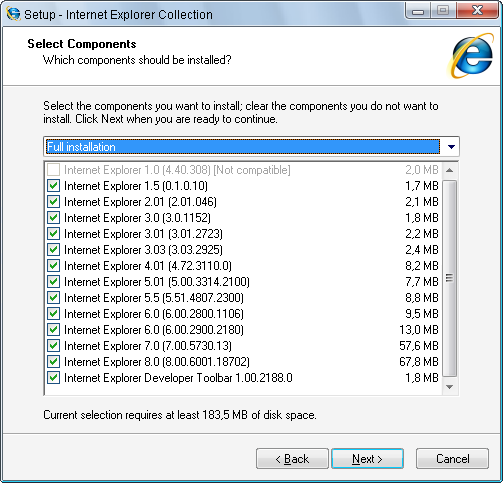503x483 pixels.
Task: Toggle Internet Explorer 3.0 (3.0.1152) checkbox
Action: (53, 218)
